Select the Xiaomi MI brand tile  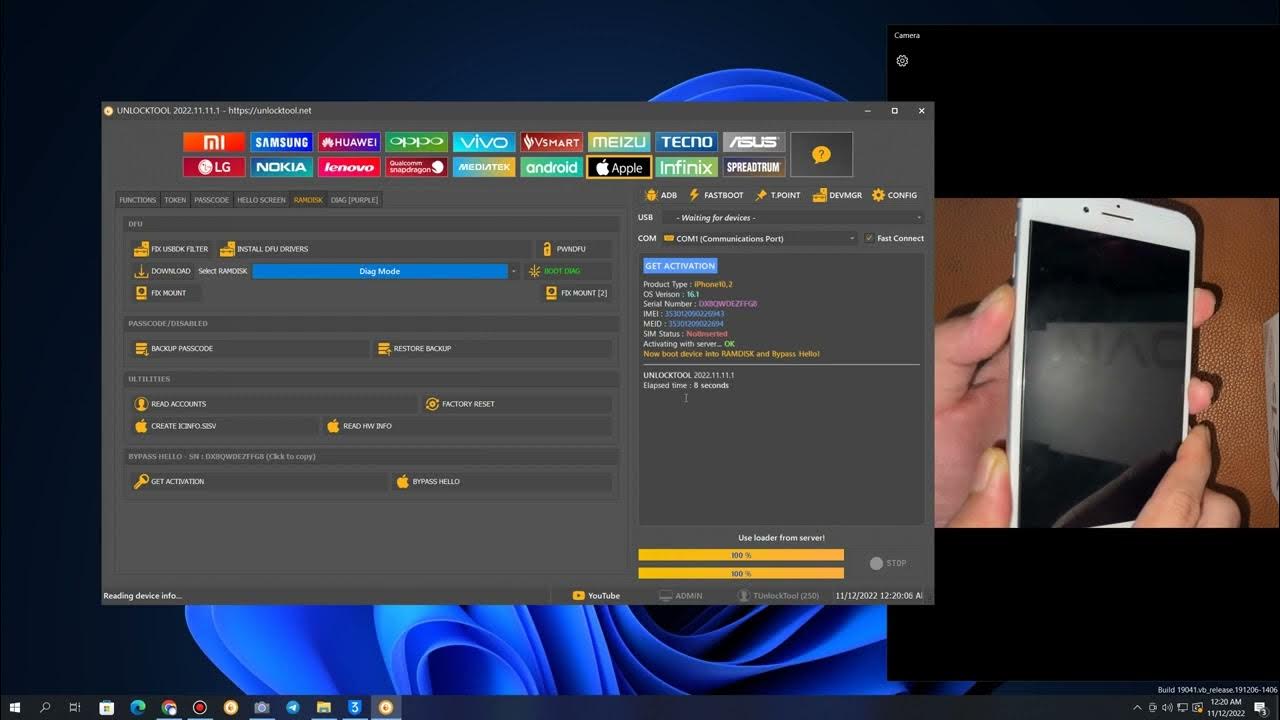214,142
